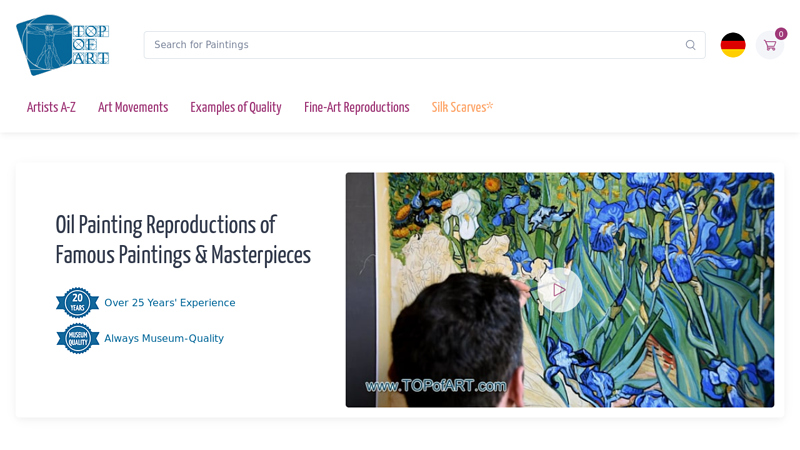
Task: Play the painting reproduction video
Action: click(x=559, y=289)
